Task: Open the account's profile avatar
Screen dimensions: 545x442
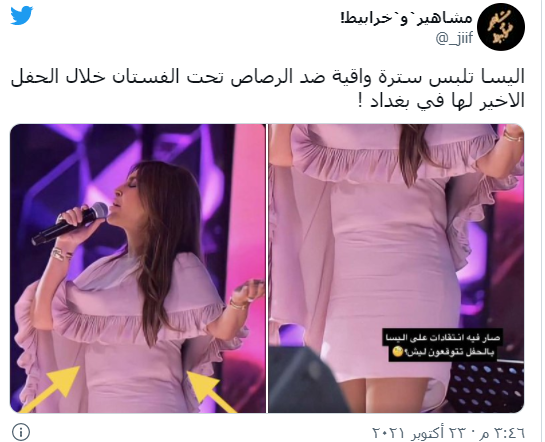Action: [501, 27]
